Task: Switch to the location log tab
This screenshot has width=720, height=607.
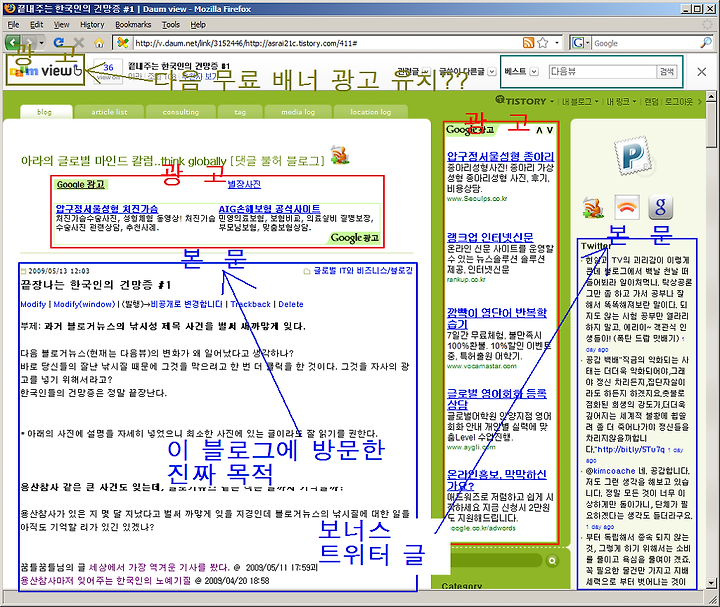Action: (371, 112)
